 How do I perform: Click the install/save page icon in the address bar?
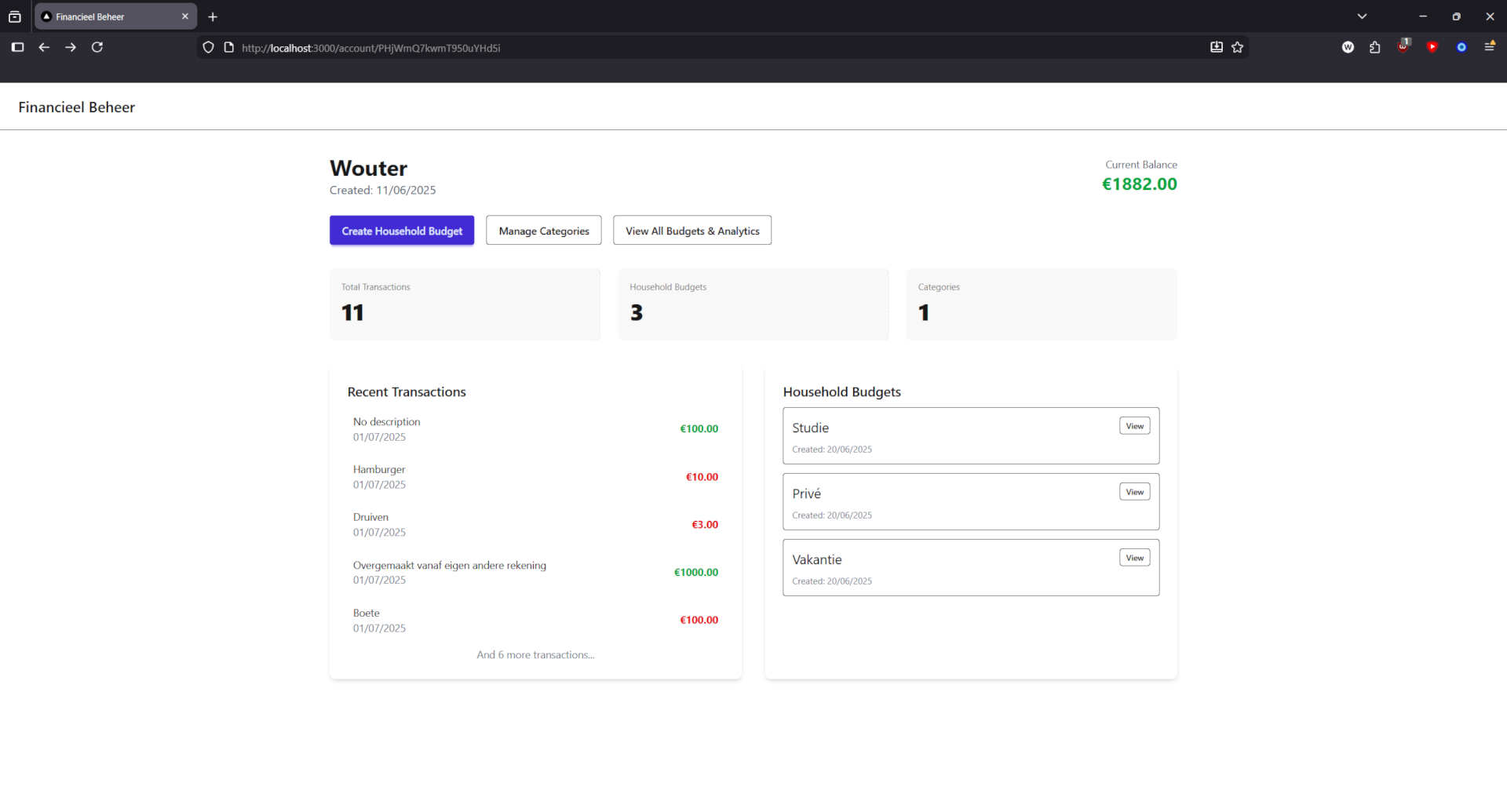pos(1216,48)
